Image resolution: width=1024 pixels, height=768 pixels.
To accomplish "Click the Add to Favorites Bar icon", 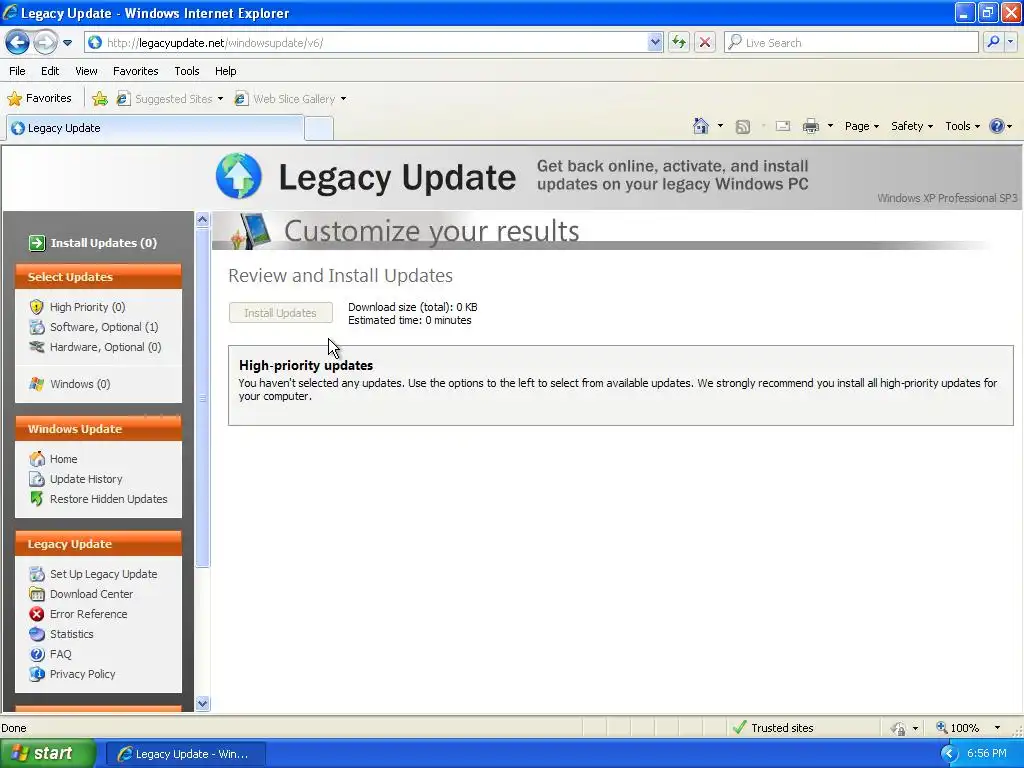I will (100, 99).
